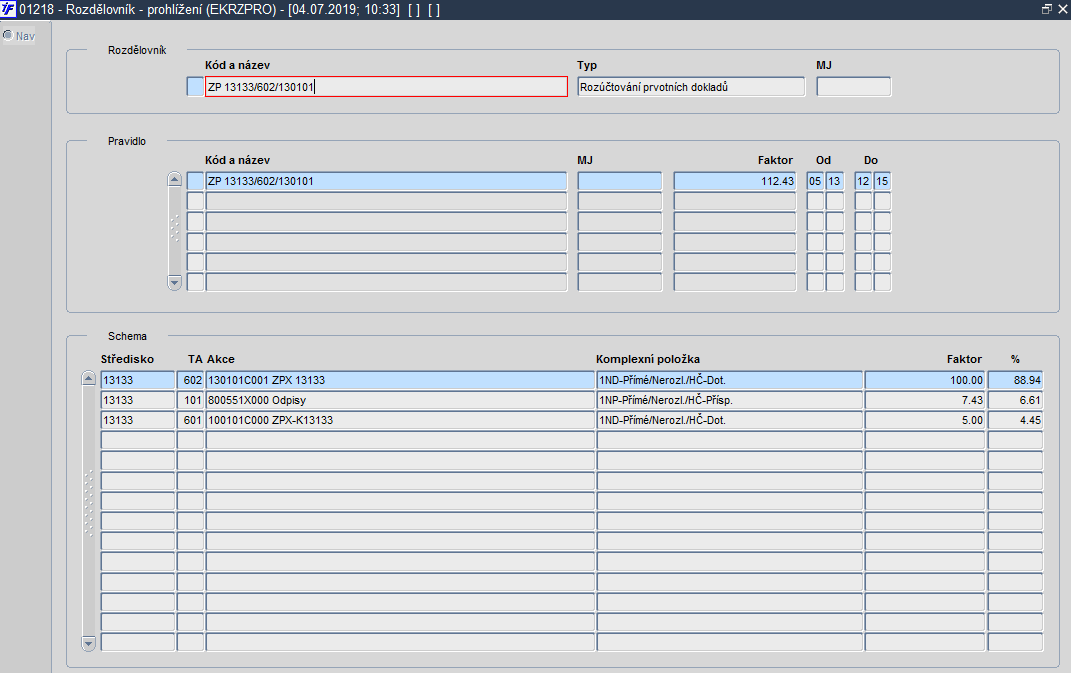
Task: Click the percent cell showing 88.94
Action: pos(1015,380)
